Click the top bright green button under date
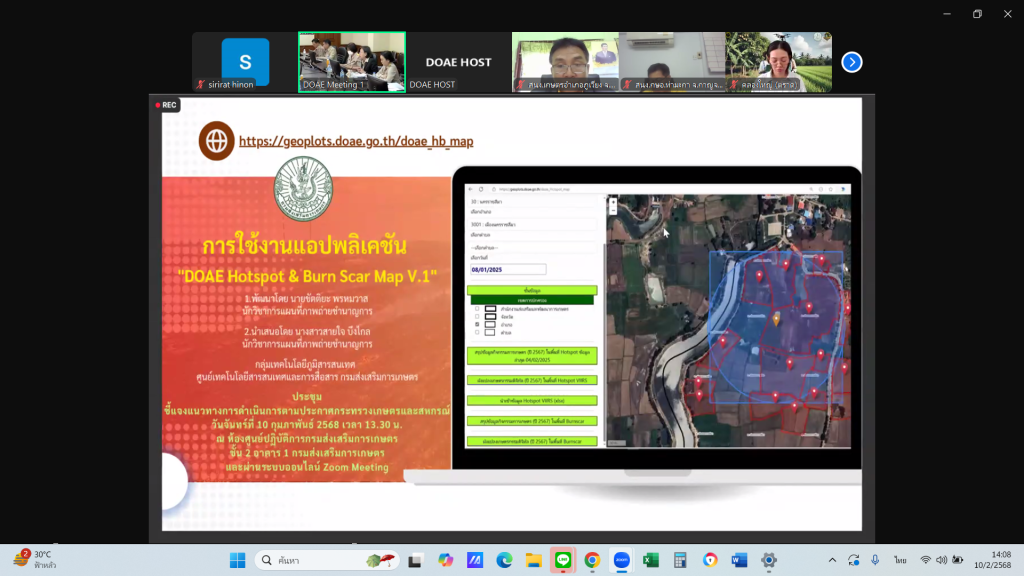Image resolution: width=1024 pixels, height=576 pixels. (532, 290)
